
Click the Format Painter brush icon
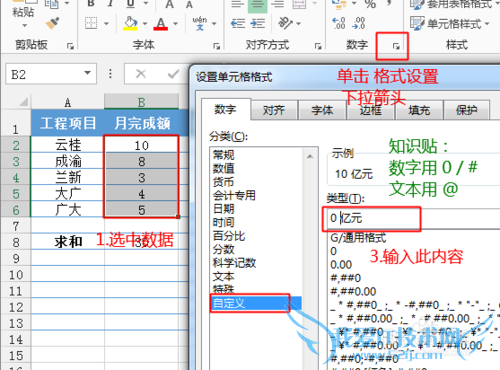pyautogui.click(x=52, y=23)
